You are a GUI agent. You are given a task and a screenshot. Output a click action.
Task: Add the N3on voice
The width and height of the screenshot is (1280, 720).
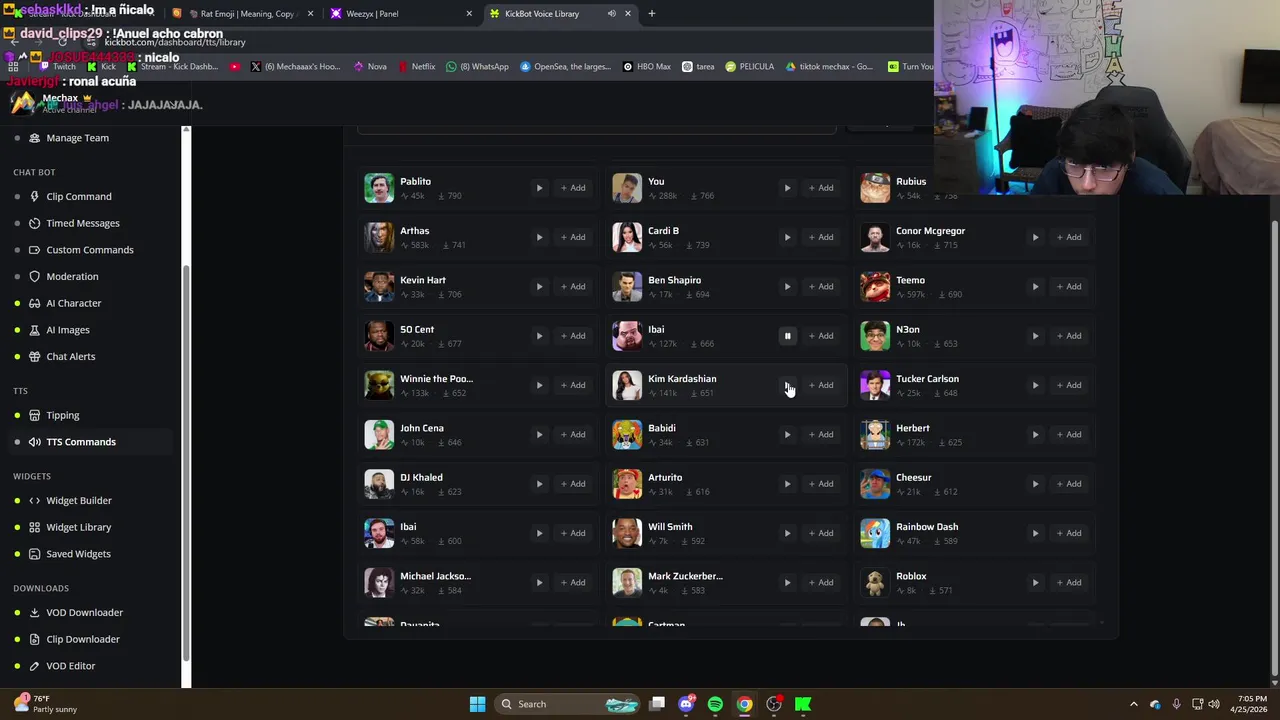point(1069,336)
